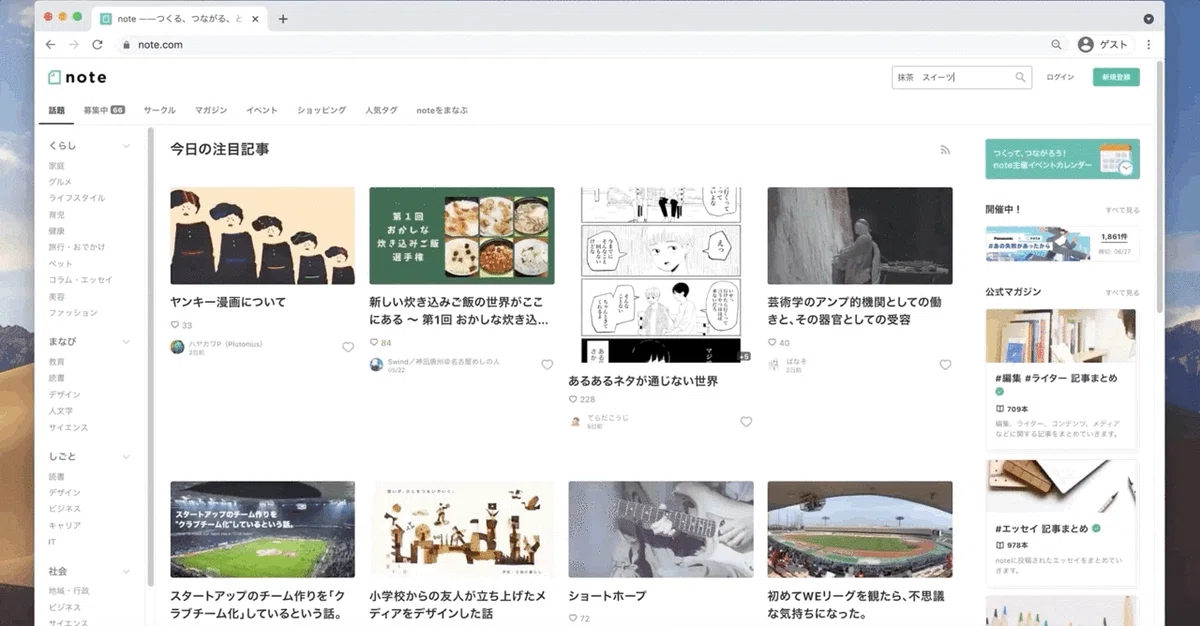
Task: Click the note.com address bar
Action: point(590,45)
